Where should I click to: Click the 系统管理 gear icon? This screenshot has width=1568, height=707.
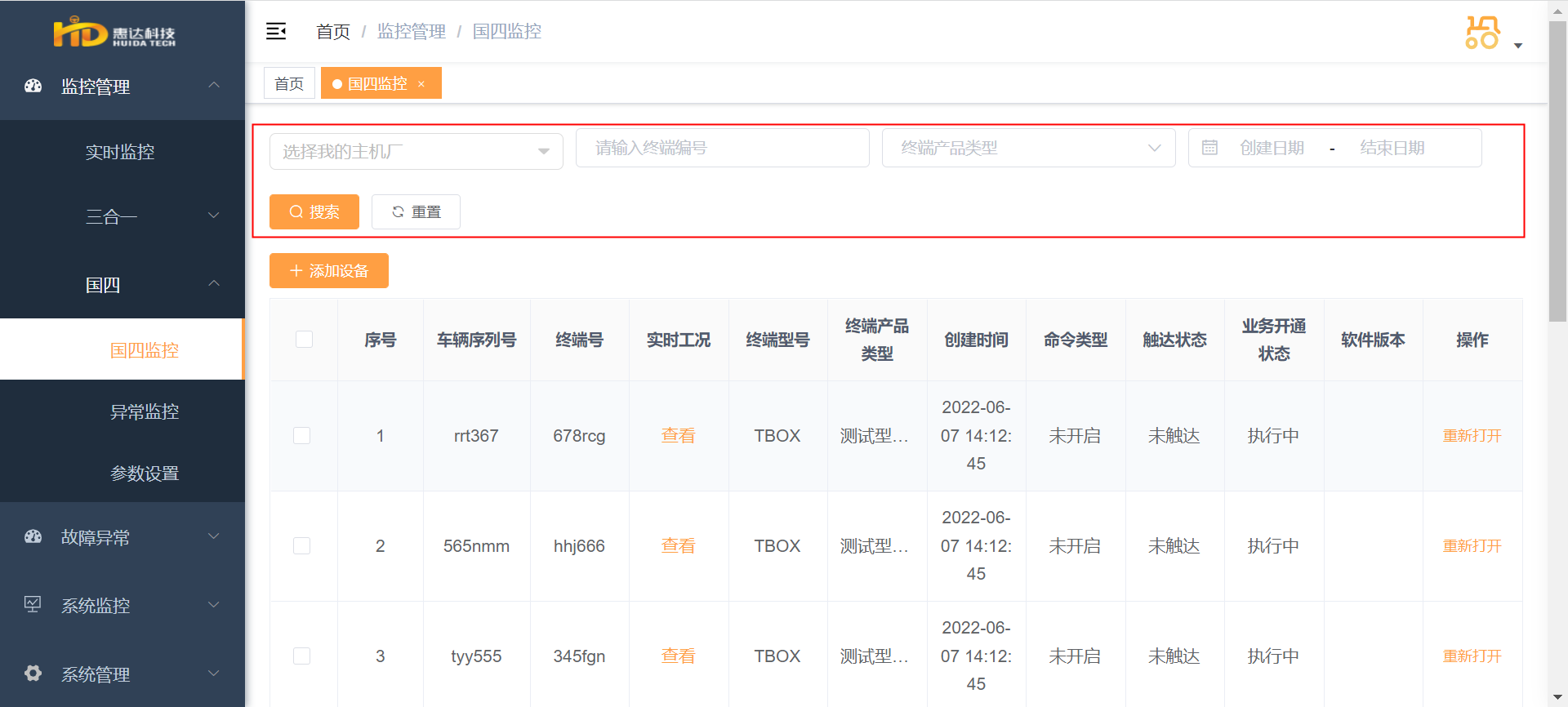(33, 673)
